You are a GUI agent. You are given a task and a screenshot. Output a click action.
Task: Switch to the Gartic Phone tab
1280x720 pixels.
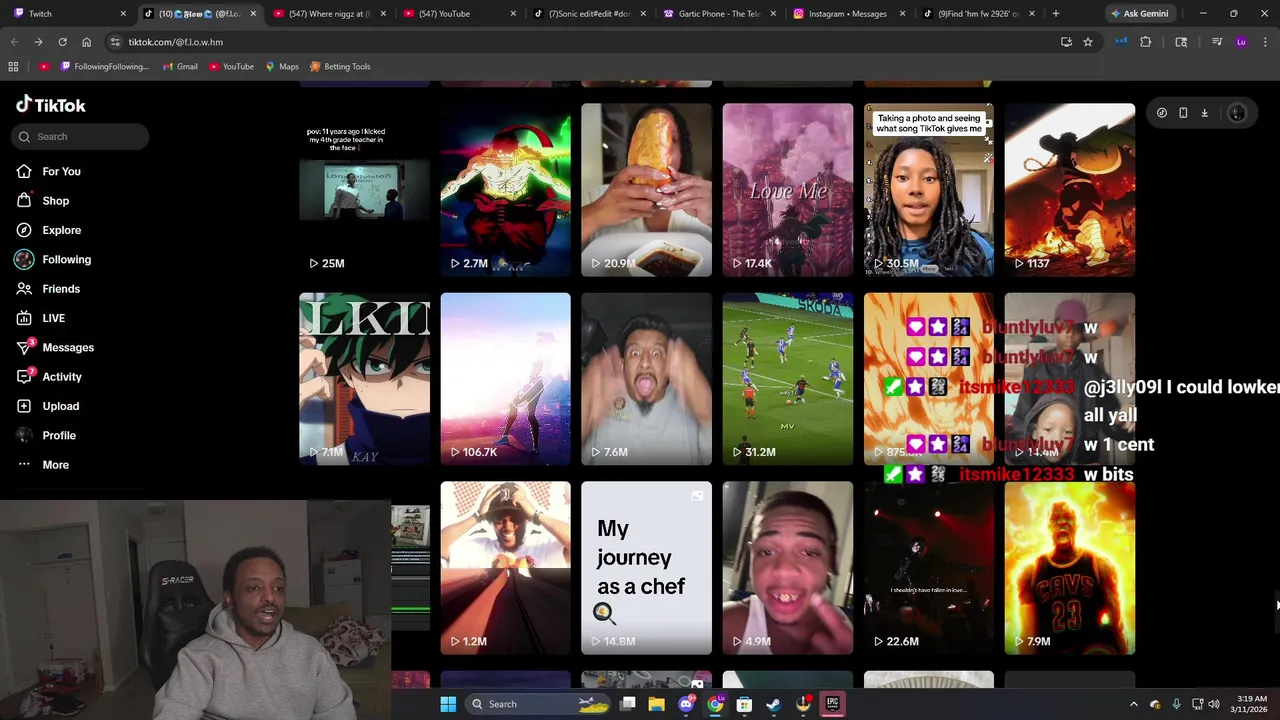[718, 14]
